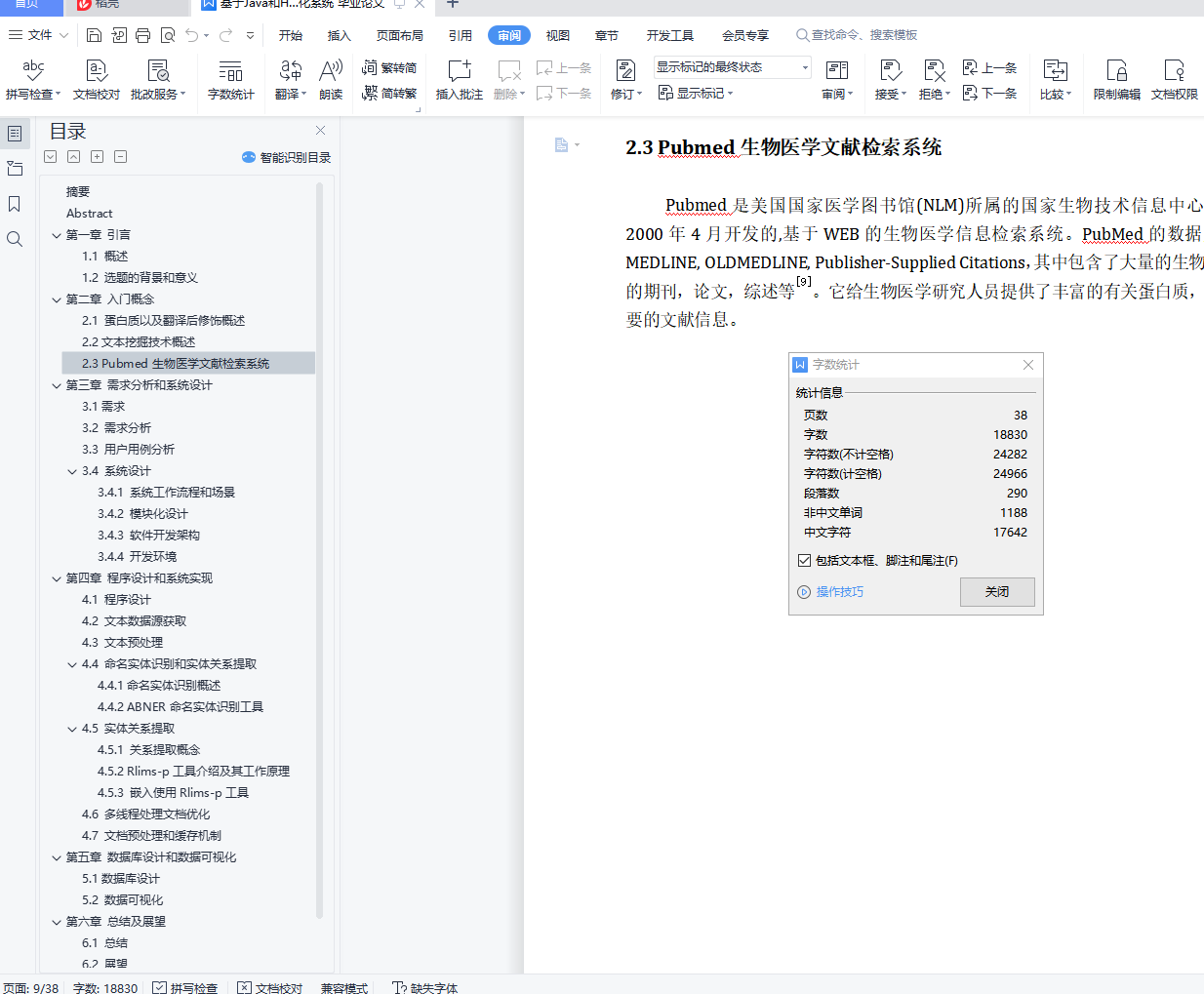Image resolution: width=1204 pixels, height=994 pixels.
Task: Click the outline icon in left sidebar
Action: (15, 134)
